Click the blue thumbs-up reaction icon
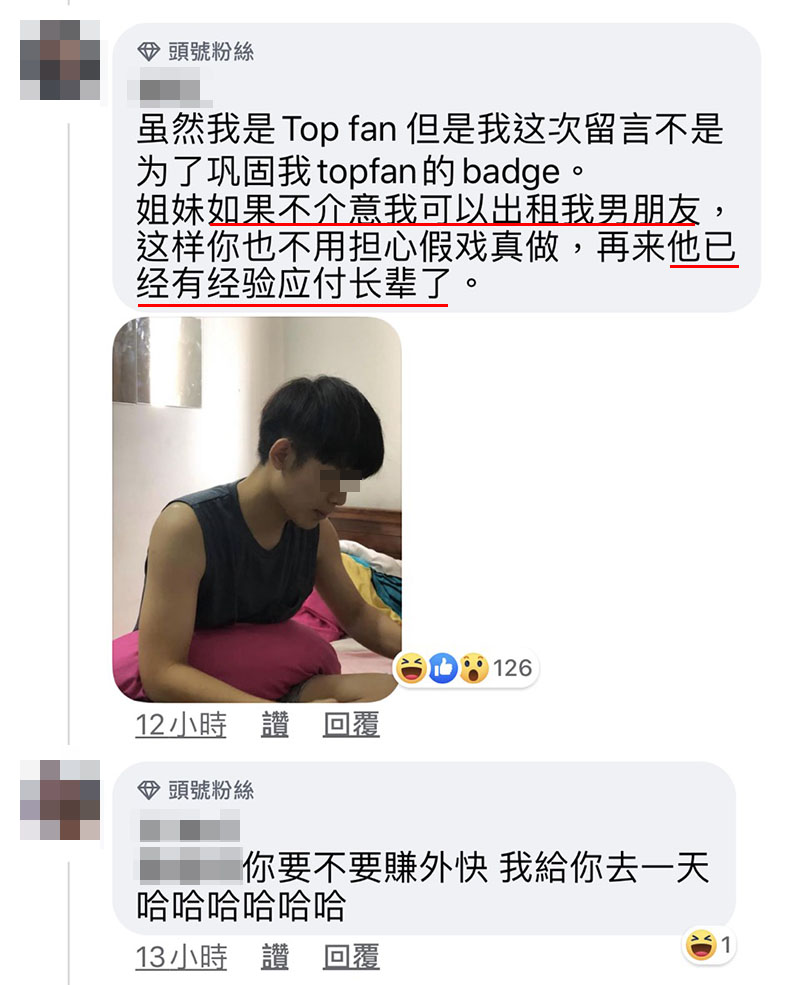Viewport: 800px width, 985px height. pyautogui.click(x=443, y=668)
